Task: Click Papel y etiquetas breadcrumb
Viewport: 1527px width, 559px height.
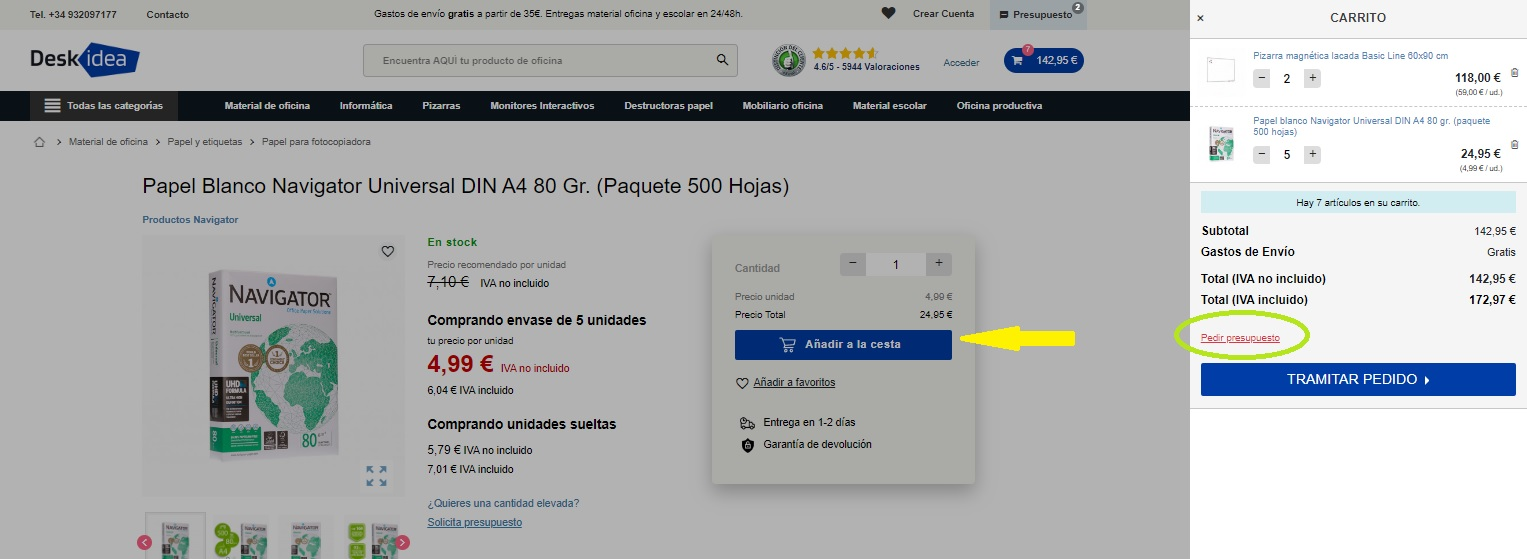Action: (205, 142)
